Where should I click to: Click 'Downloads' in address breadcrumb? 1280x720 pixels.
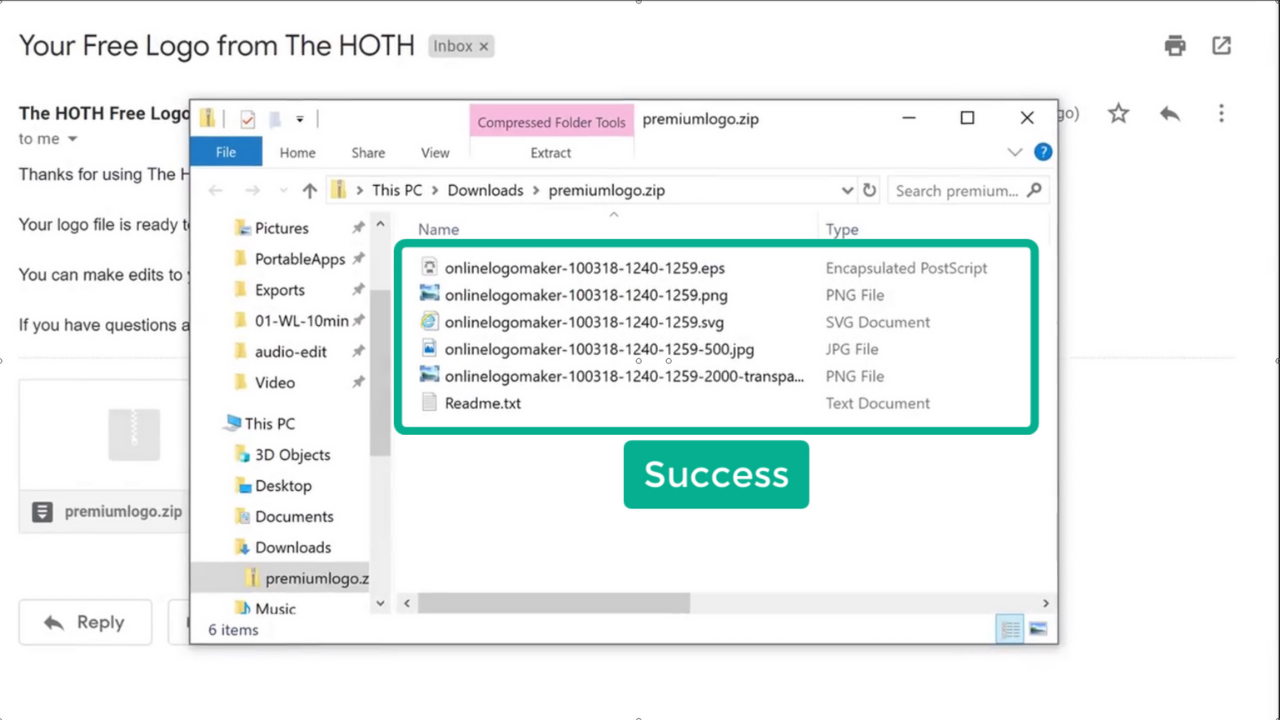(485, 190)
